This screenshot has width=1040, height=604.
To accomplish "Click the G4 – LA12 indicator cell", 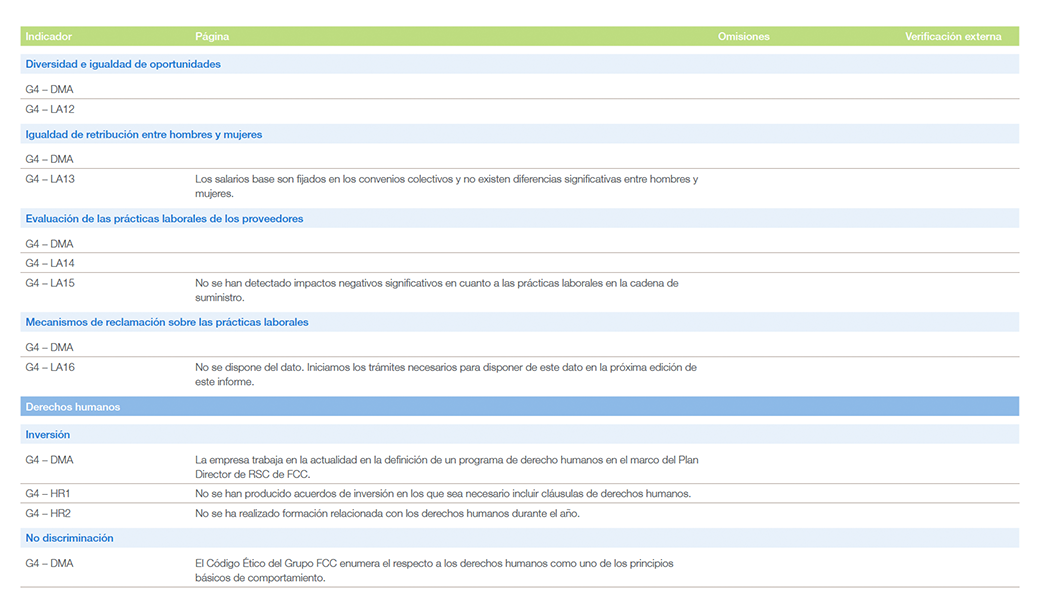I will pos(50,109).
